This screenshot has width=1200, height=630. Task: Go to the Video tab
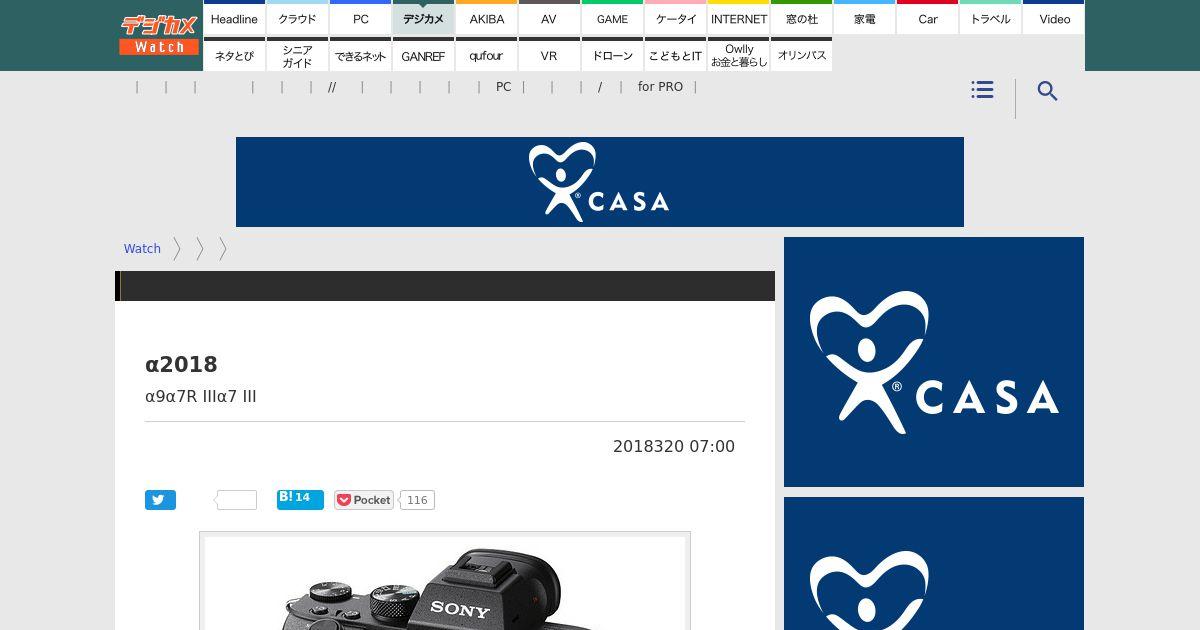coord(1054,18)
